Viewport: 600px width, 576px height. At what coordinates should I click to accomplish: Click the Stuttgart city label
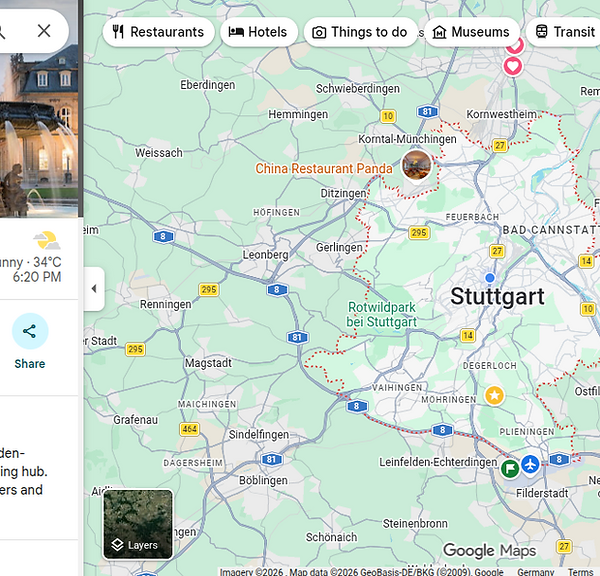(497, 296)
